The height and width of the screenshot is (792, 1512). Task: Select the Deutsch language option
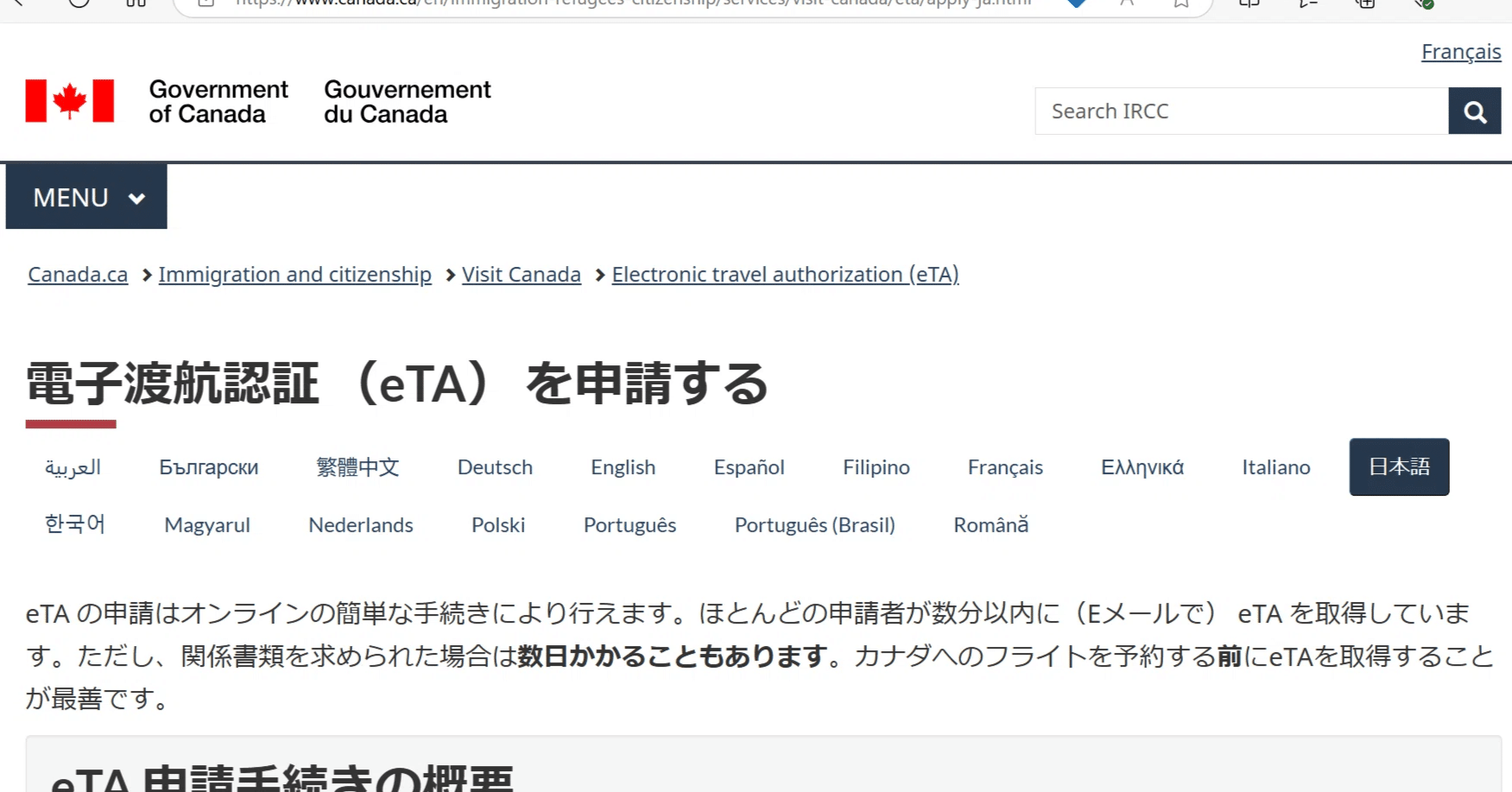(494, 467)
